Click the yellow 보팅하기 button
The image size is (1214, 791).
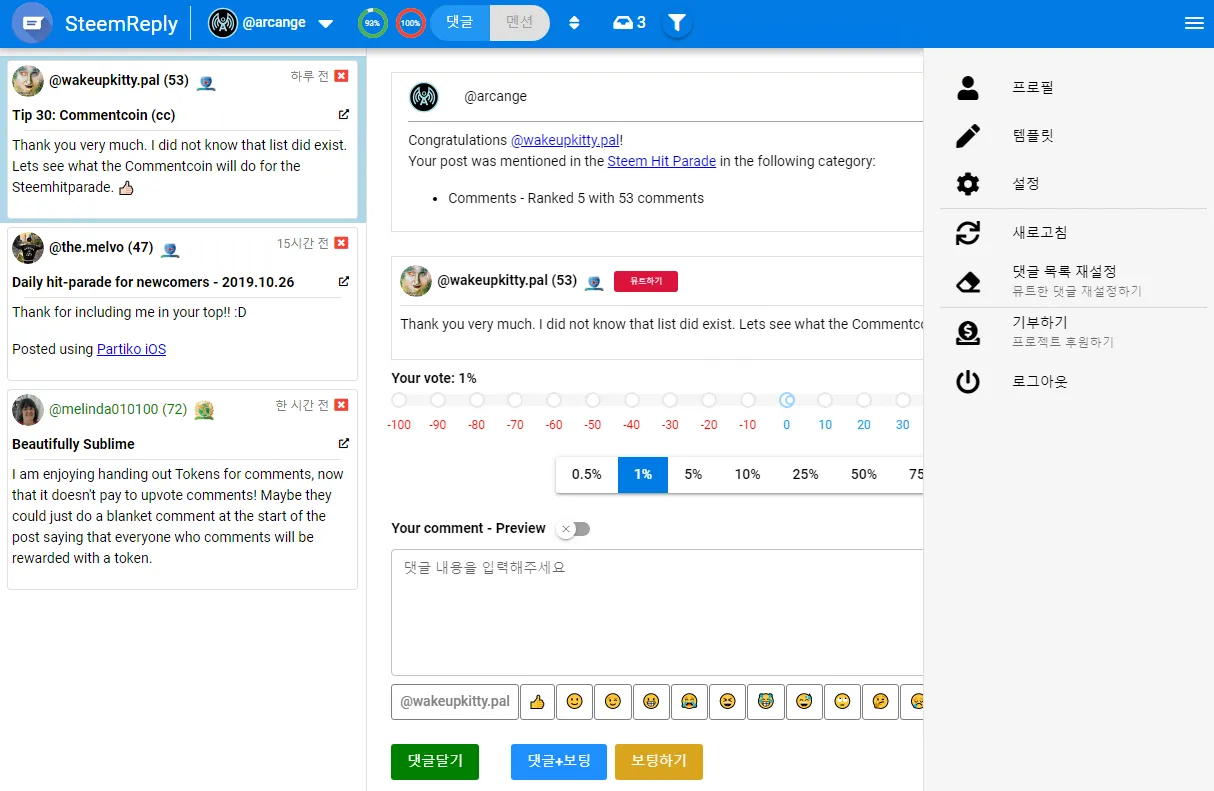659,761
